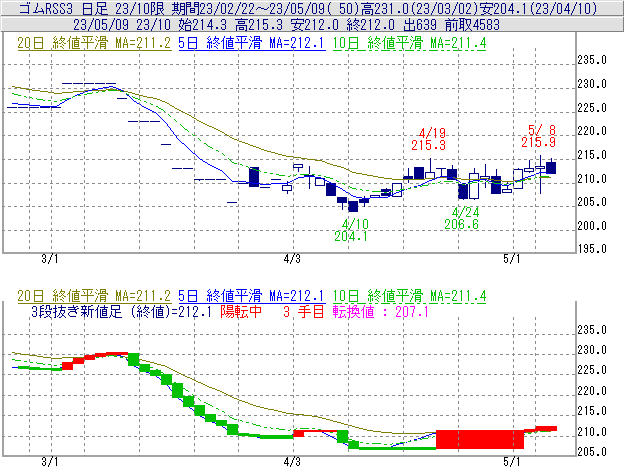Click the red 陽転中 status text

click(241, 311)
